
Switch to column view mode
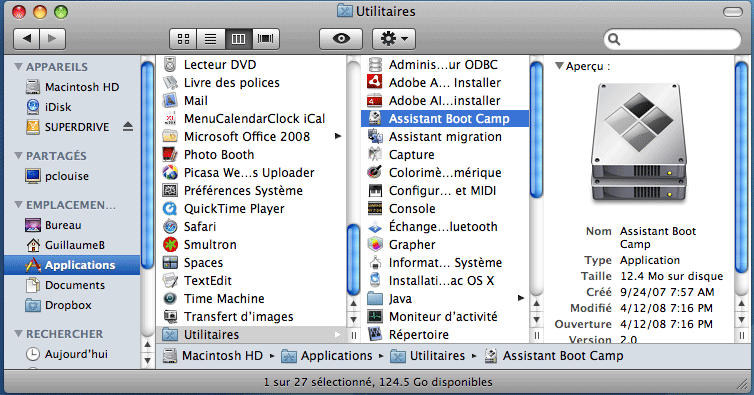tap(239, 38)
